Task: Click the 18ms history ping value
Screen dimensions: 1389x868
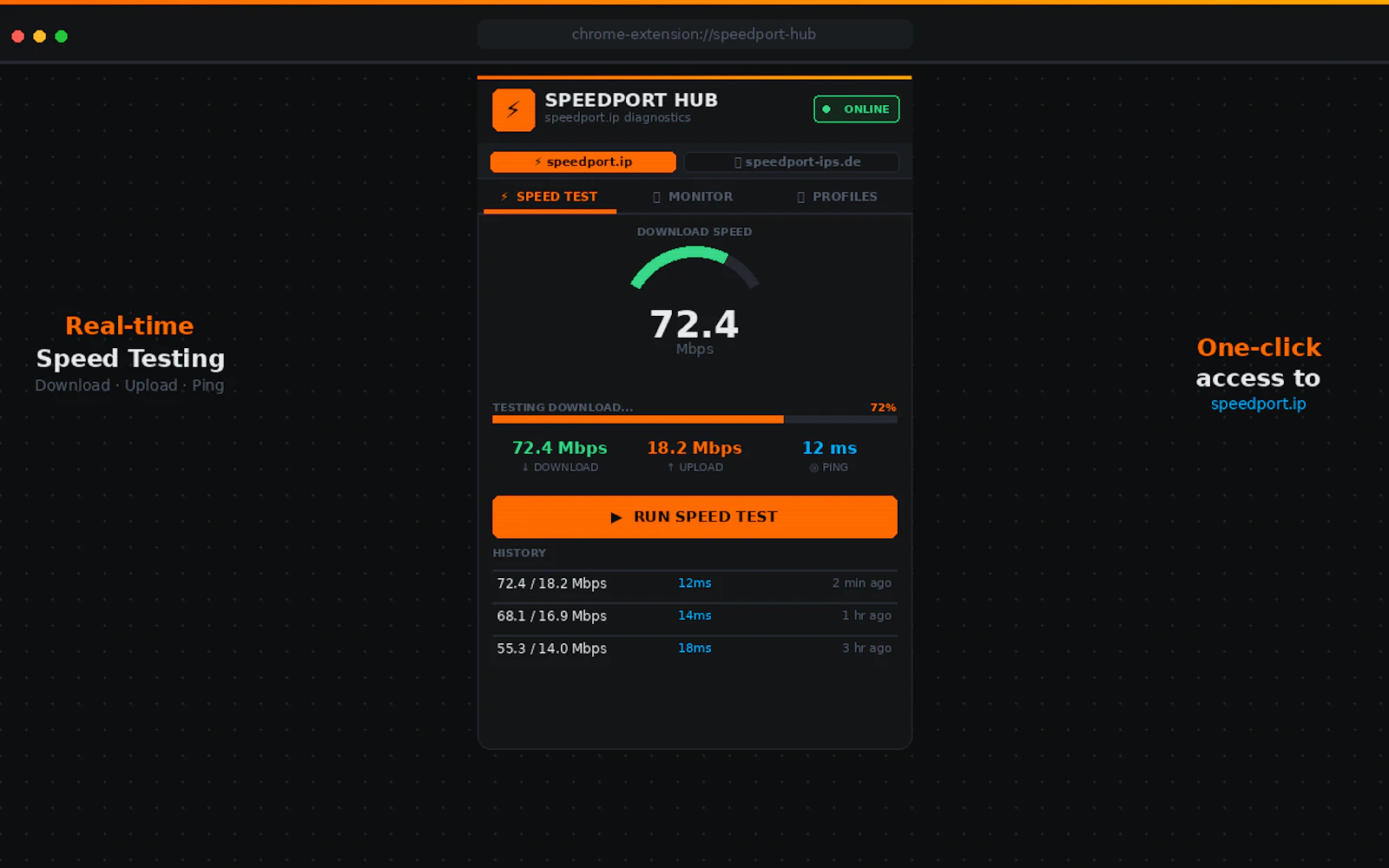Action: point(694,648)
